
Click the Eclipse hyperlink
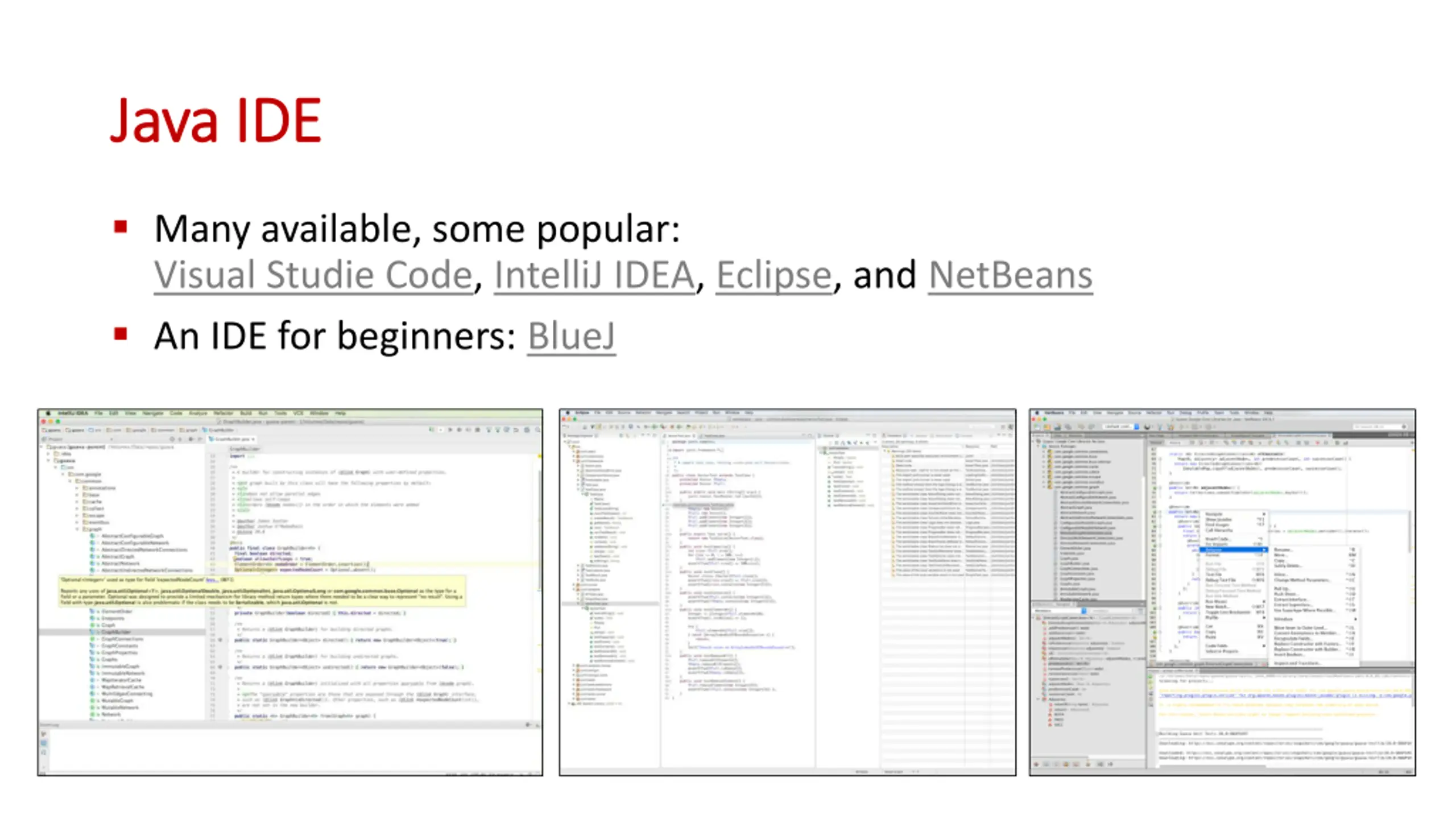773,275
